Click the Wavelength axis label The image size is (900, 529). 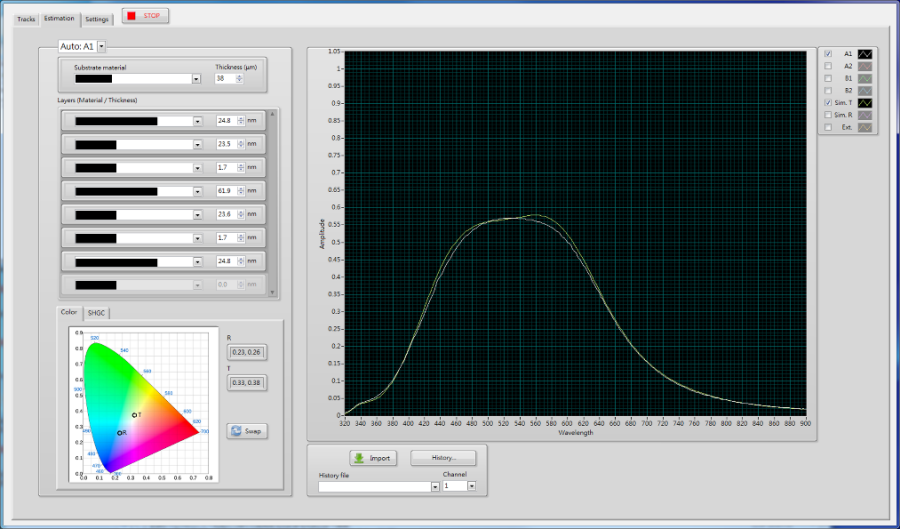[x=575, y=433]
